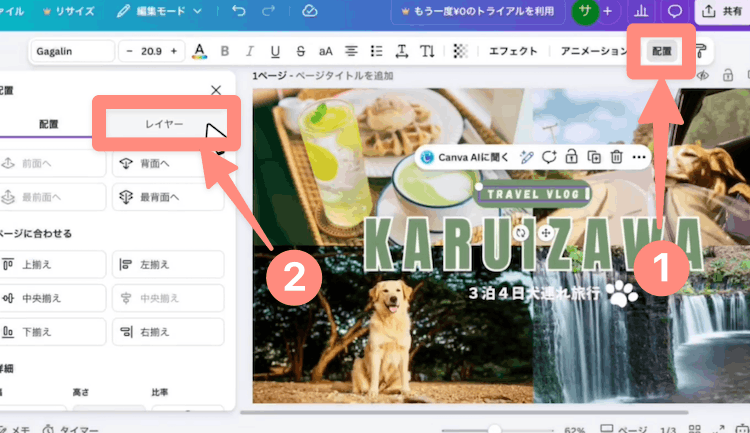Open the 編集モード dropdown

[159, 11]
